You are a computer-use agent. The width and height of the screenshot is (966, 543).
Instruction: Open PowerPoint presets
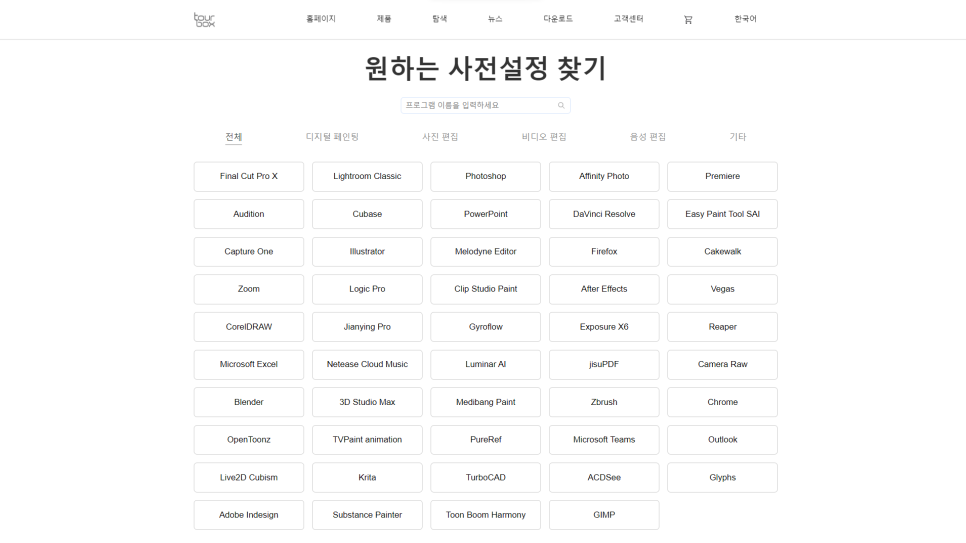485,214
